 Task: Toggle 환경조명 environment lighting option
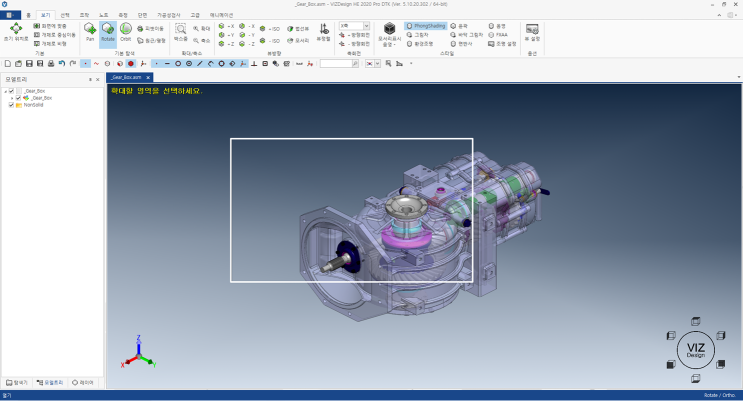coord(420,44)
